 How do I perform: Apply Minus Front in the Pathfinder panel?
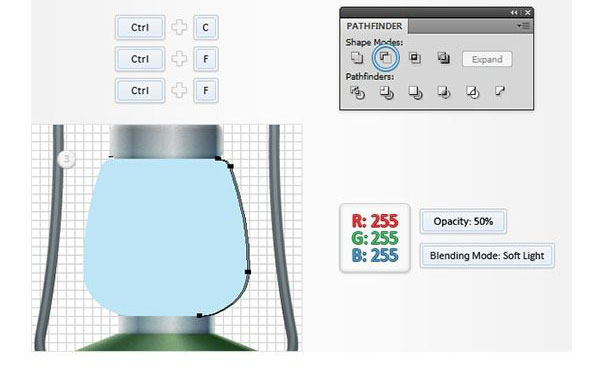(x=385, y=58)
